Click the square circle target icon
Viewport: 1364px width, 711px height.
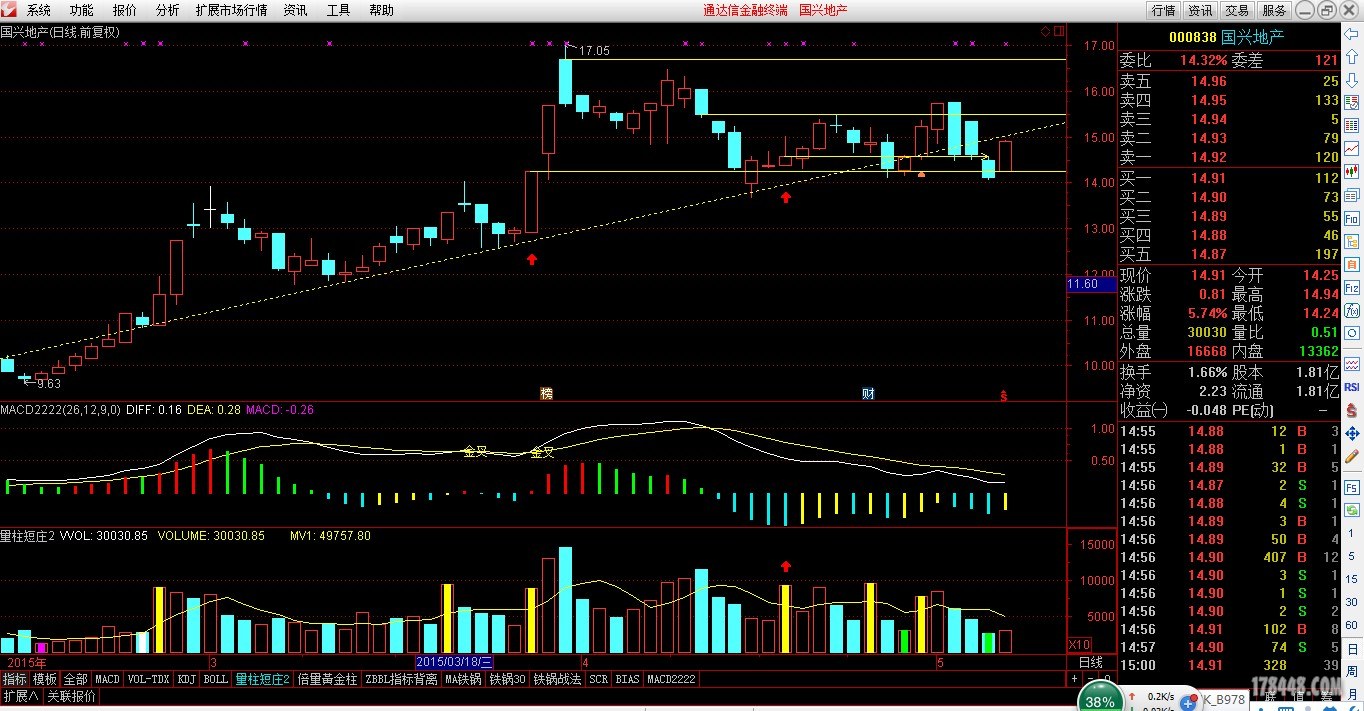tap(1351, 332)
